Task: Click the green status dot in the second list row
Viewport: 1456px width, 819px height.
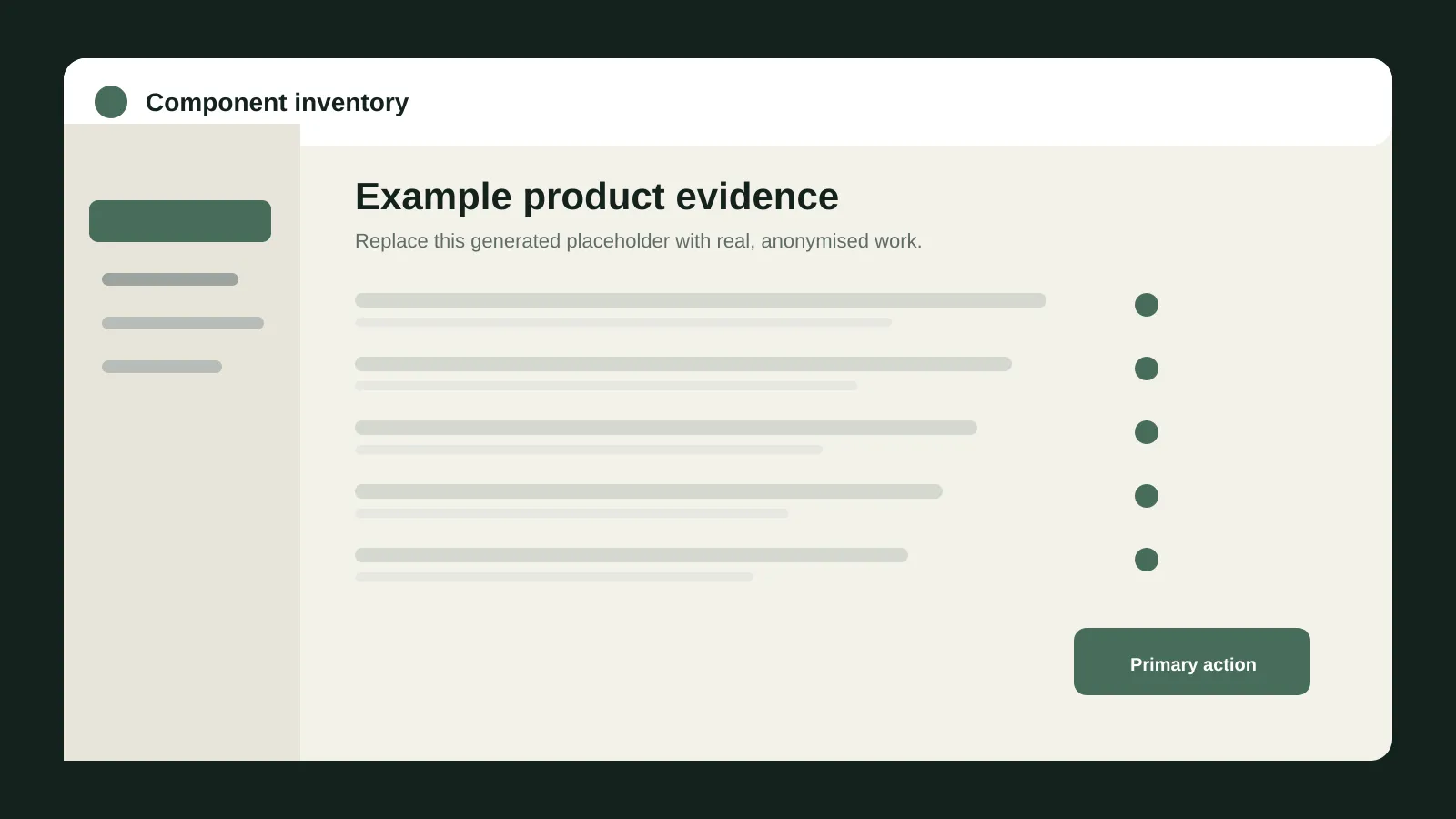Action: pos(1147,369)
